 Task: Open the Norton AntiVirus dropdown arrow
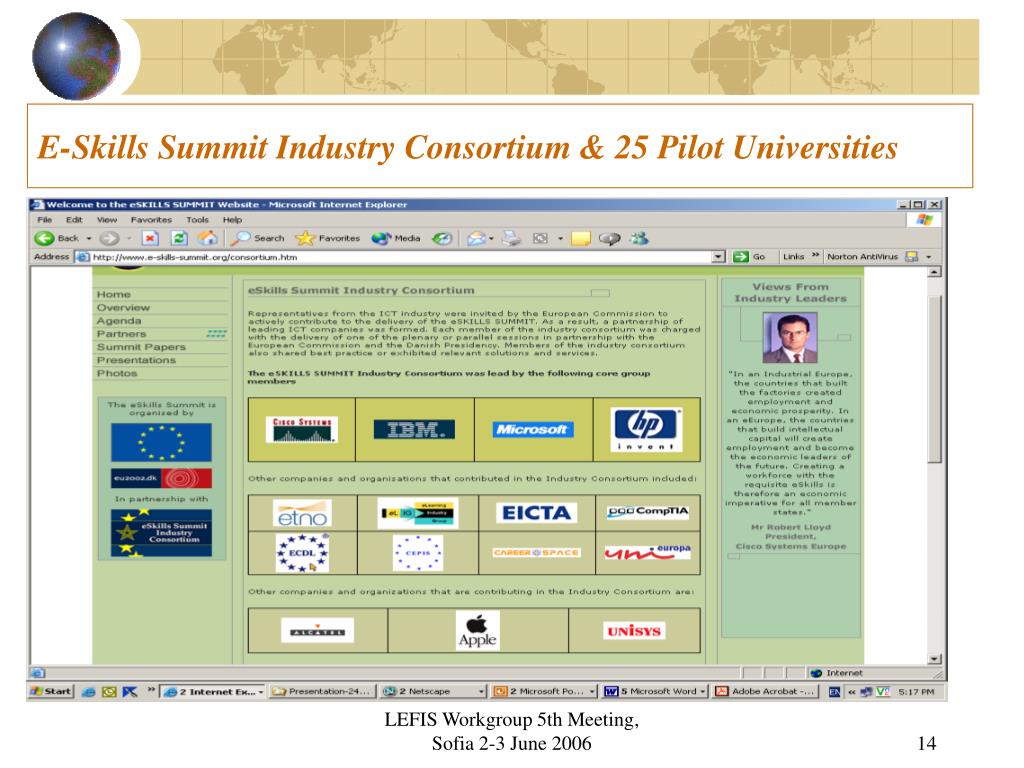928,257
